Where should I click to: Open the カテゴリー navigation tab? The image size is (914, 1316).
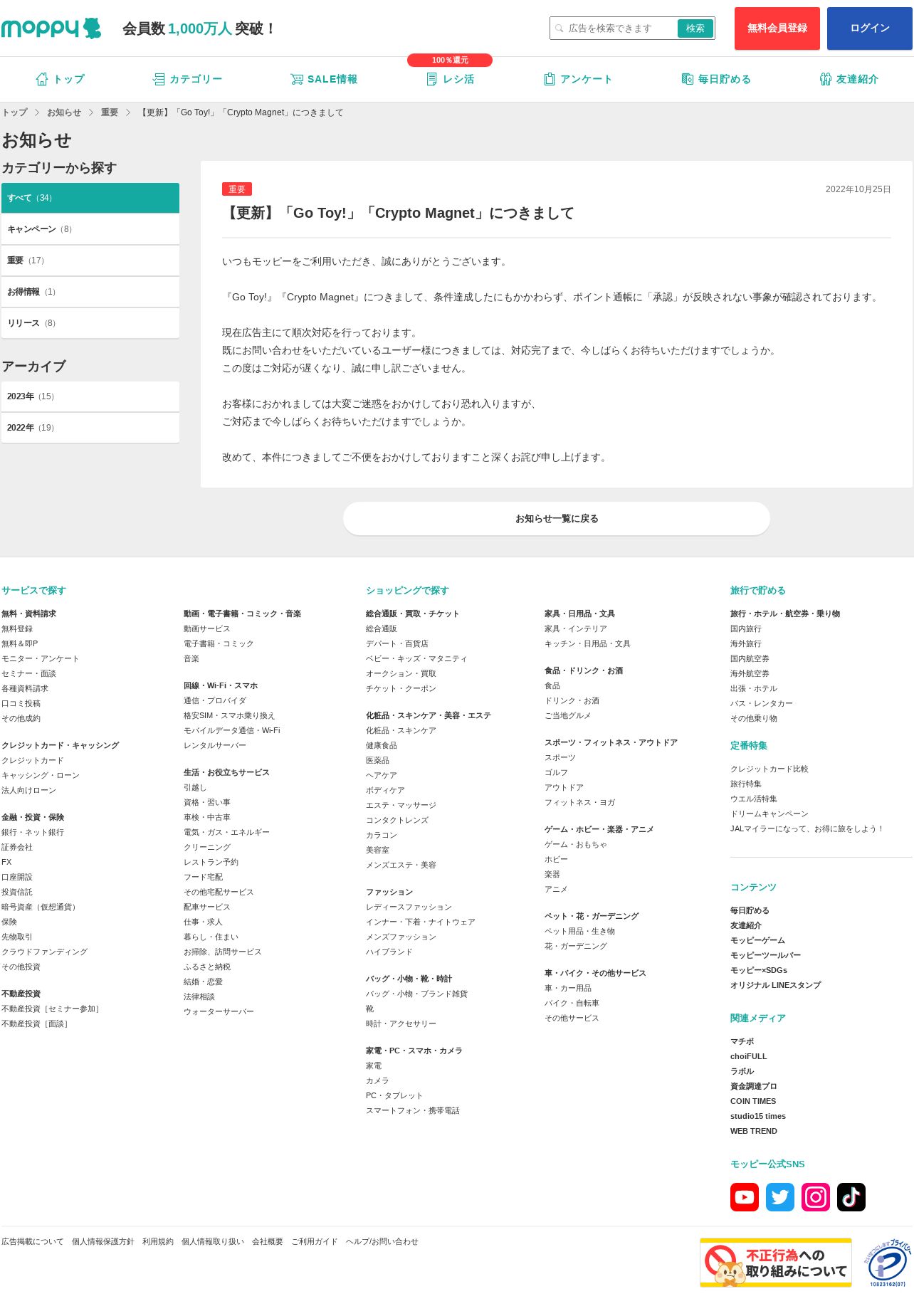tap(187, 79)
